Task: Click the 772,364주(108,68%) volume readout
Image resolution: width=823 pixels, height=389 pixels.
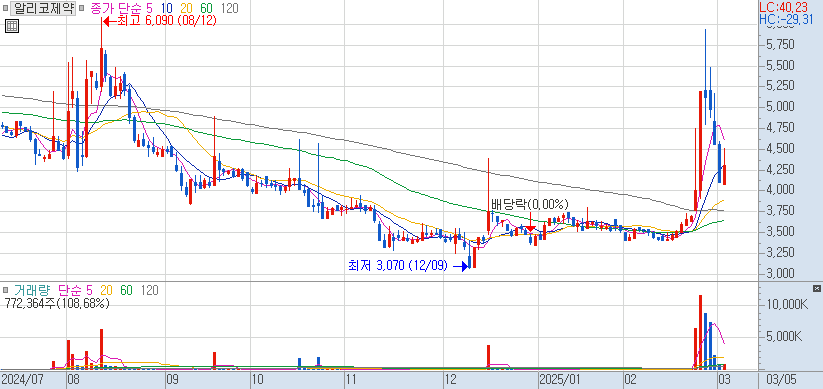Action: pyautogui.click(x=57, y=303)
